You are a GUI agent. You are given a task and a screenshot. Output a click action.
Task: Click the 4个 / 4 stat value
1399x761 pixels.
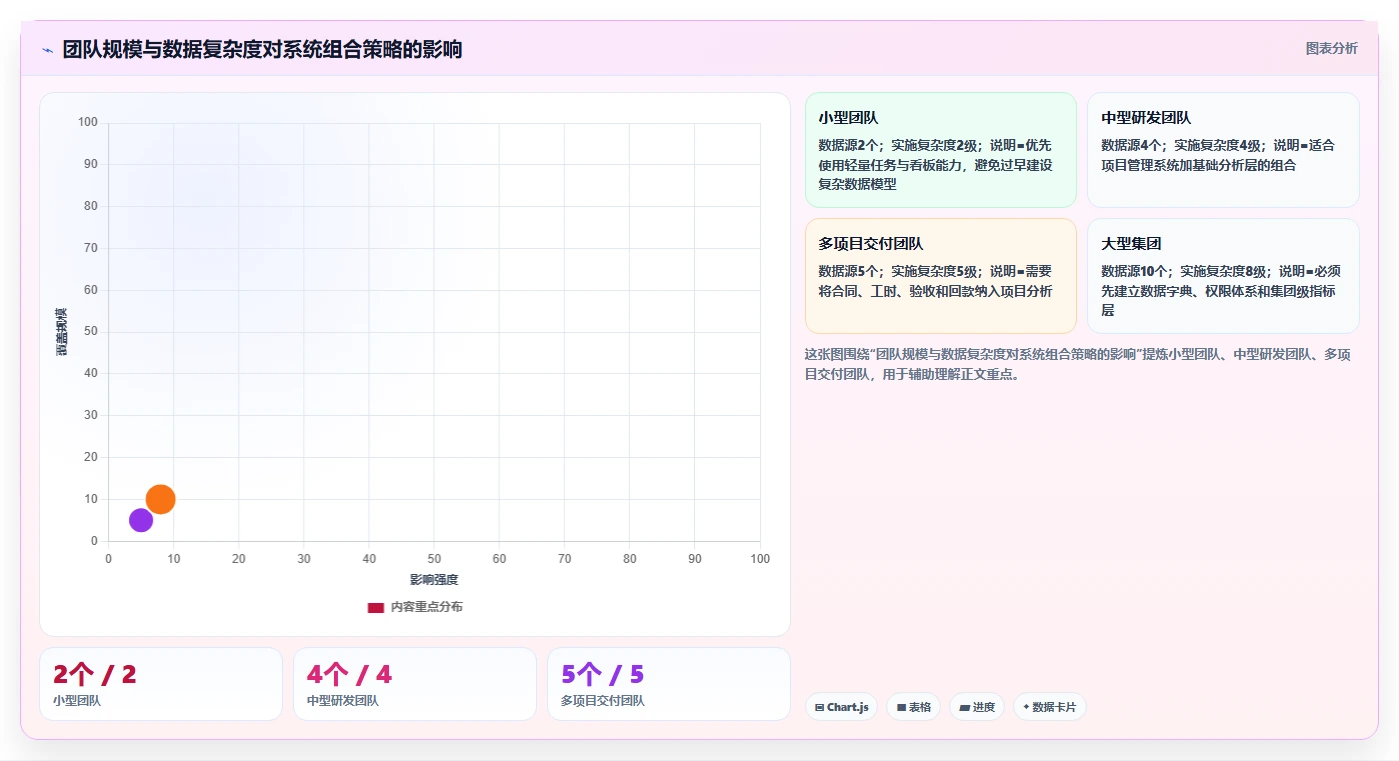pyautogui.click(x=349, y=675)
